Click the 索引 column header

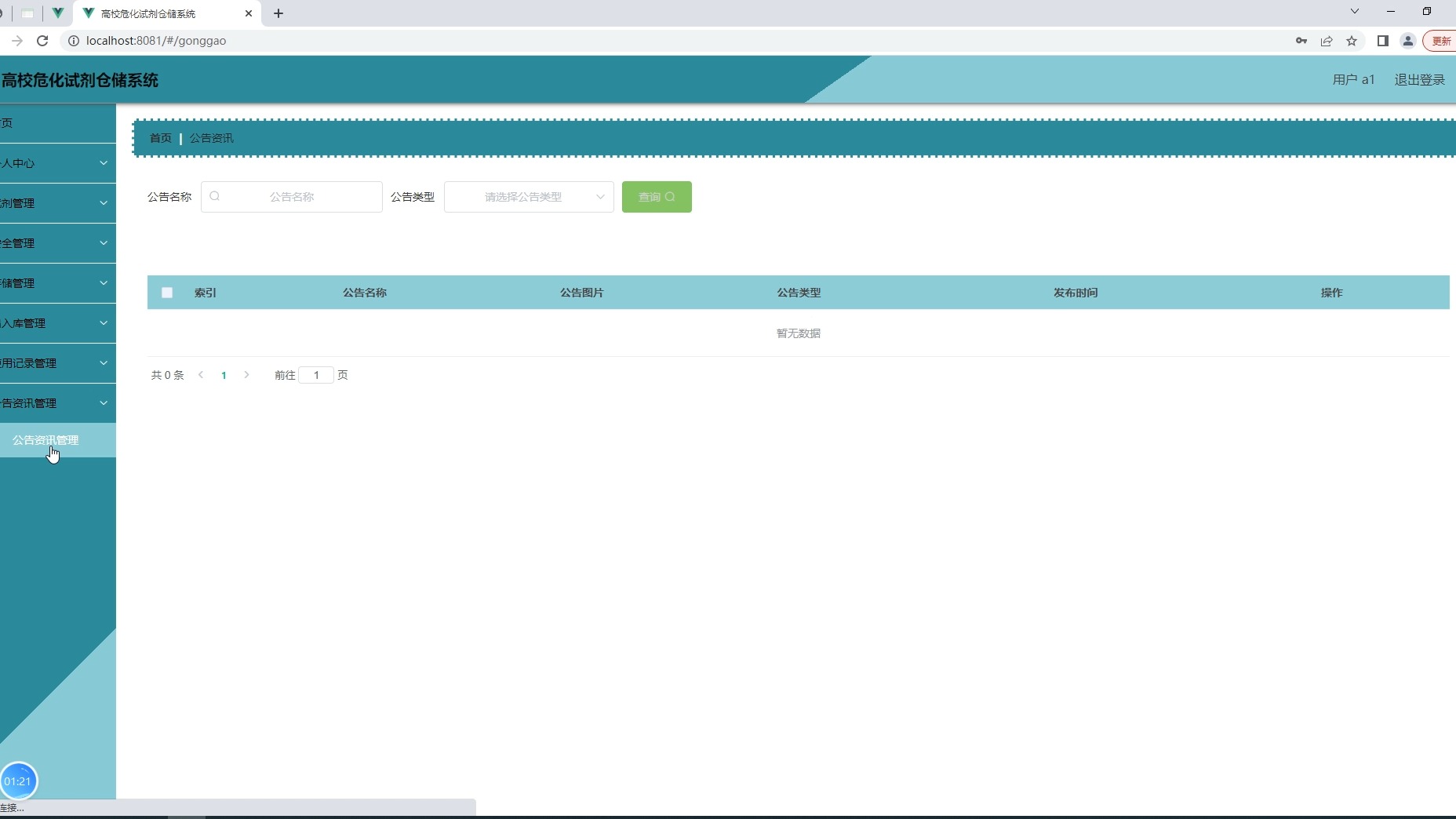206,293
